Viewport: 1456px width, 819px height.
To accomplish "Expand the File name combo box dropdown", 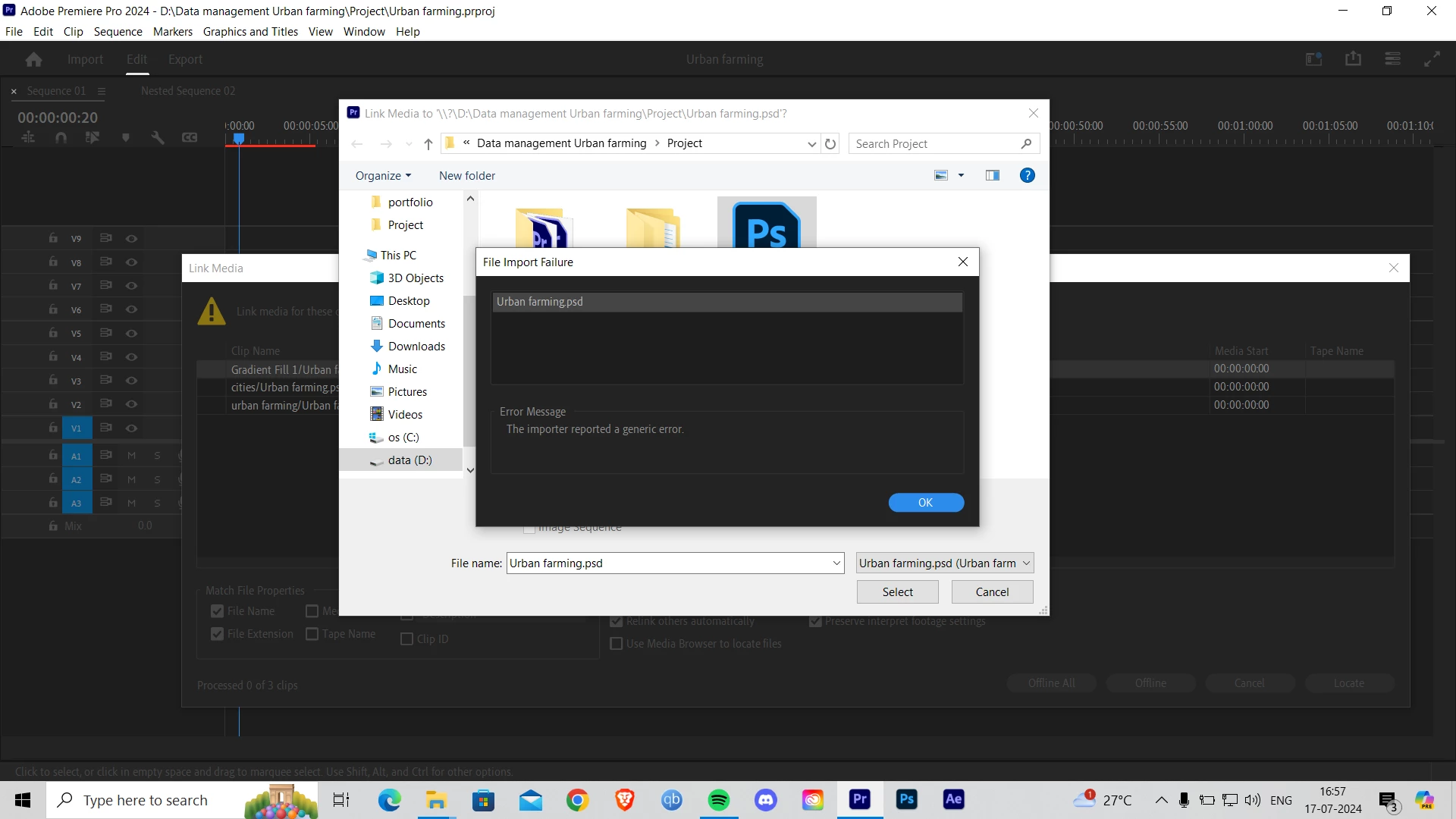I will point(836,563).
